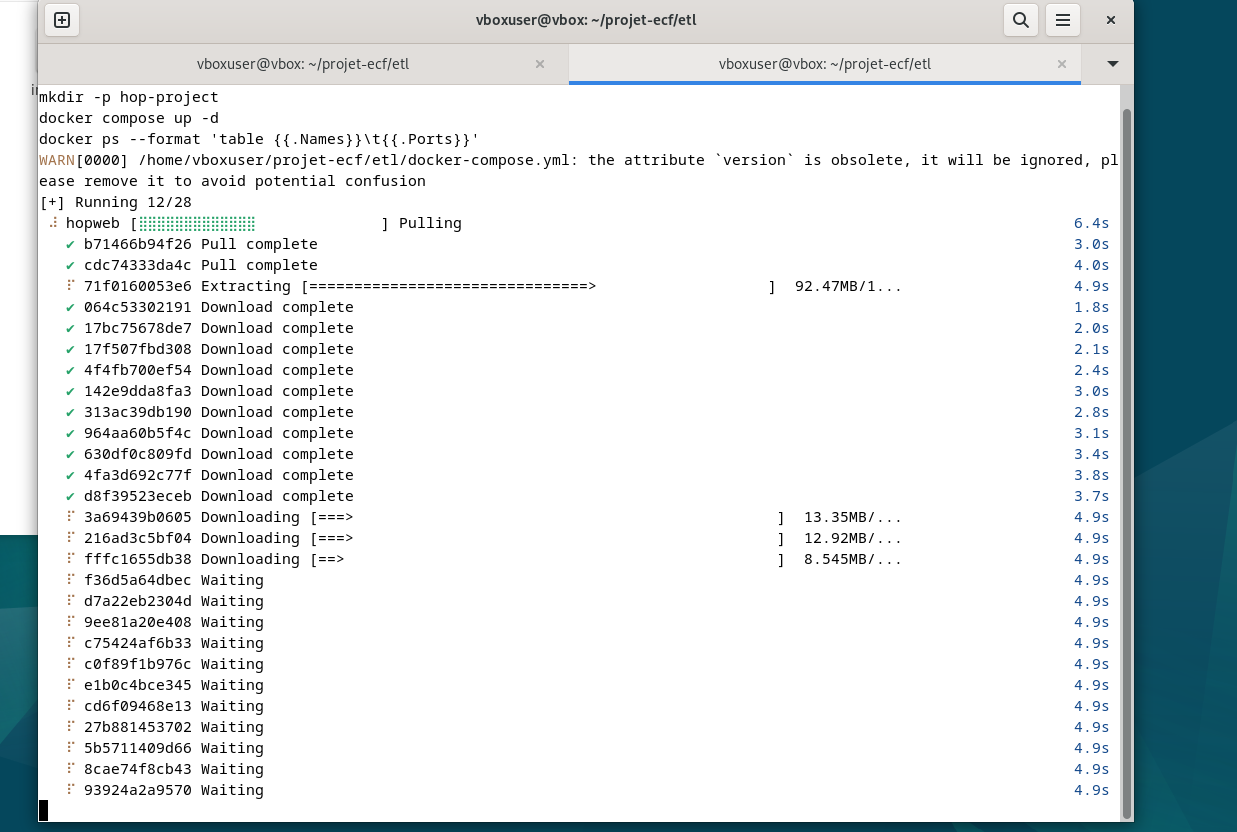Click the spinner icon beside 93924a2a9570
This screenshot has height=832, width=1237.
pos(70,790)
